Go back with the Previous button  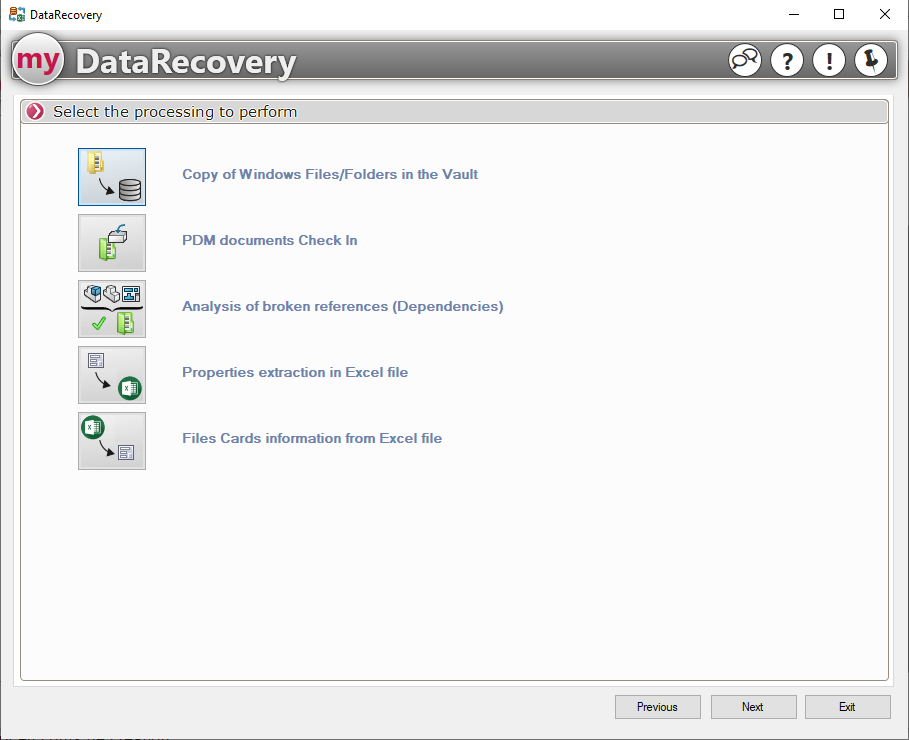(657, 707)
